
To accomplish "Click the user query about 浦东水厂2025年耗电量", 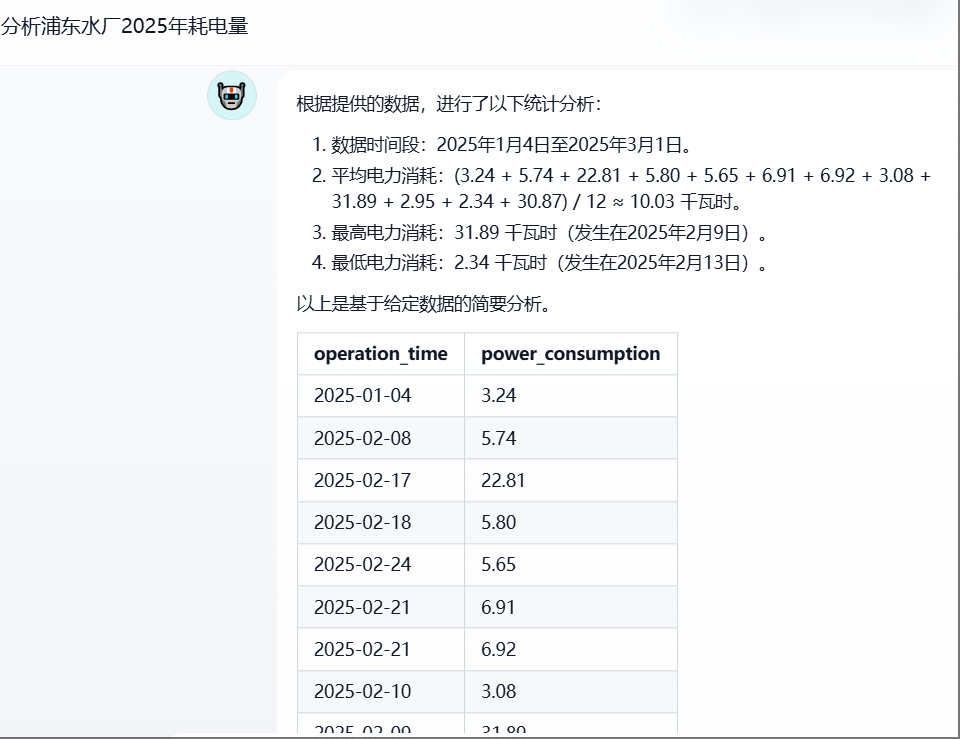I will [124, 27].
